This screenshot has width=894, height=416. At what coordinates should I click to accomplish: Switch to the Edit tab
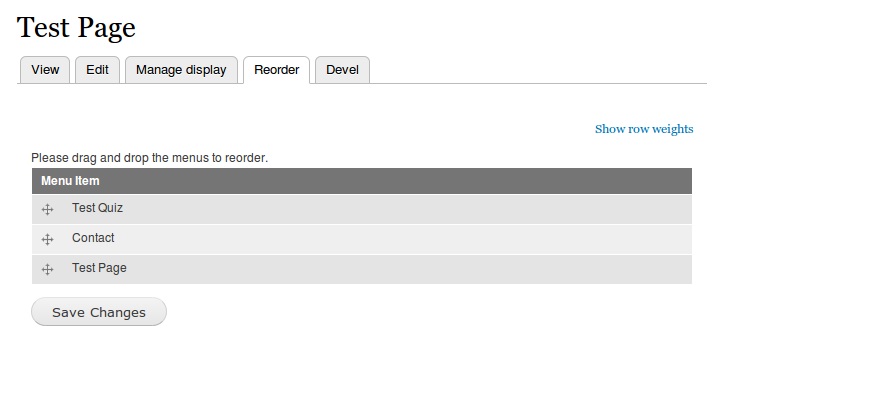coord(97,70)
